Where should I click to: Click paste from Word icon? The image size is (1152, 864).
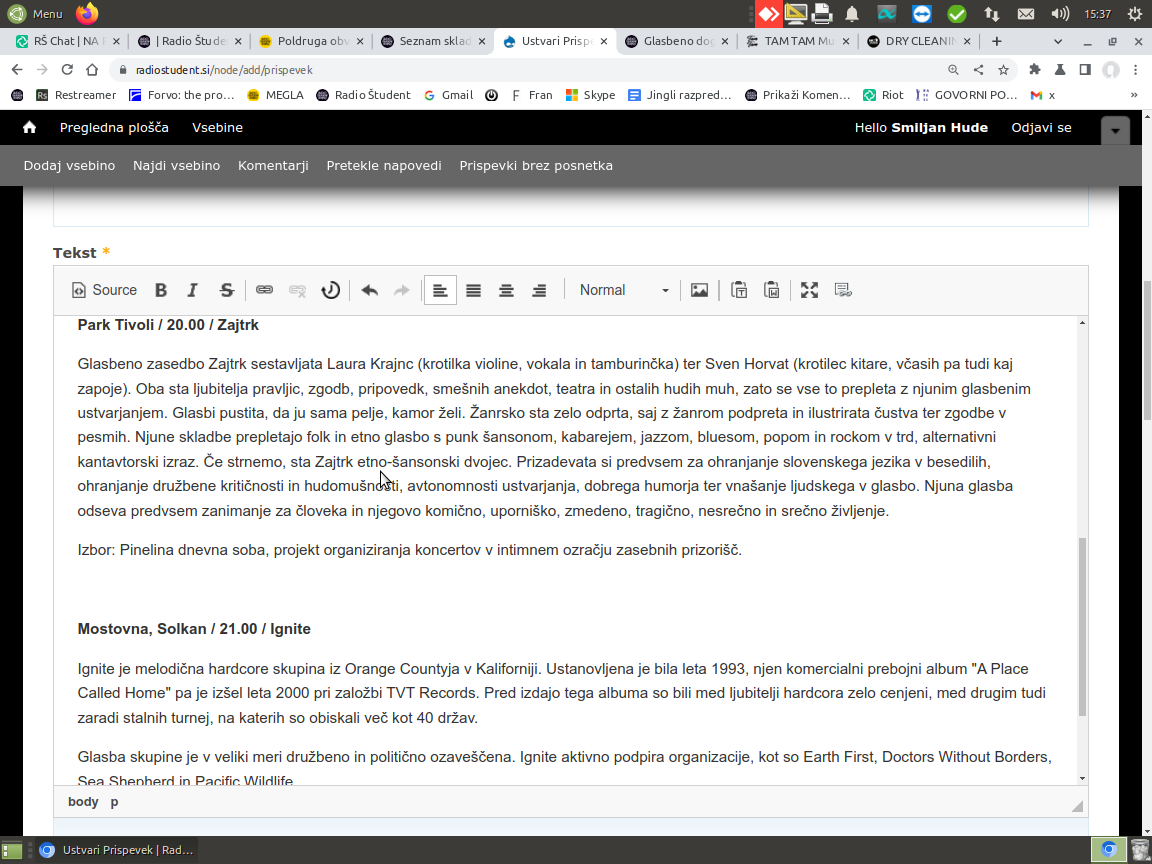(771, 290)
